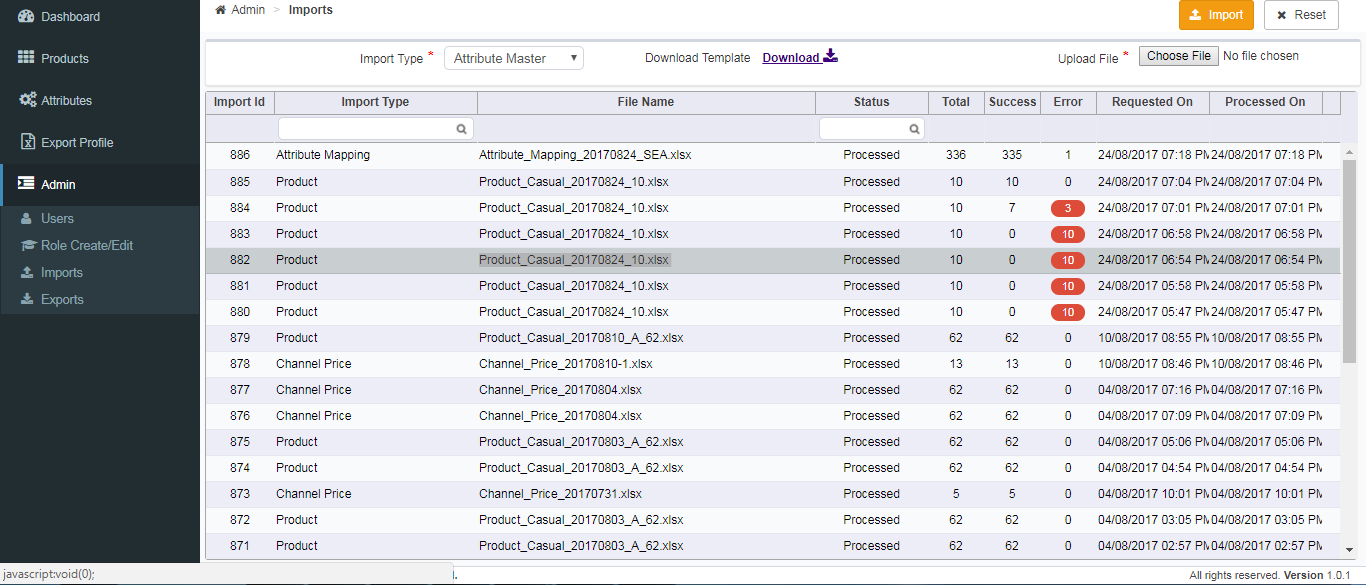Click the Download template link

pos(791,58)
